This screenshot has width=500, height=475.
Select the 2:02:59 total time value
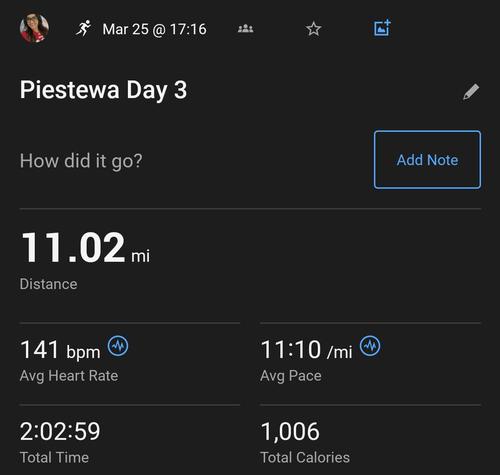pos(60,431)
